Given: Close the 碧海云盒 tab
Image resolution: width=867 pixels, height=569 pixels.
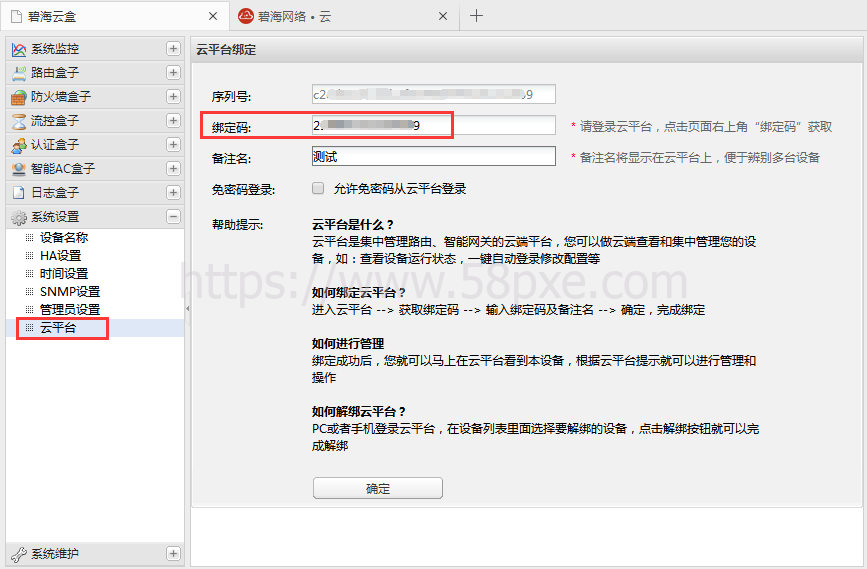Looking at the screenshot, I should coord(213,17).
